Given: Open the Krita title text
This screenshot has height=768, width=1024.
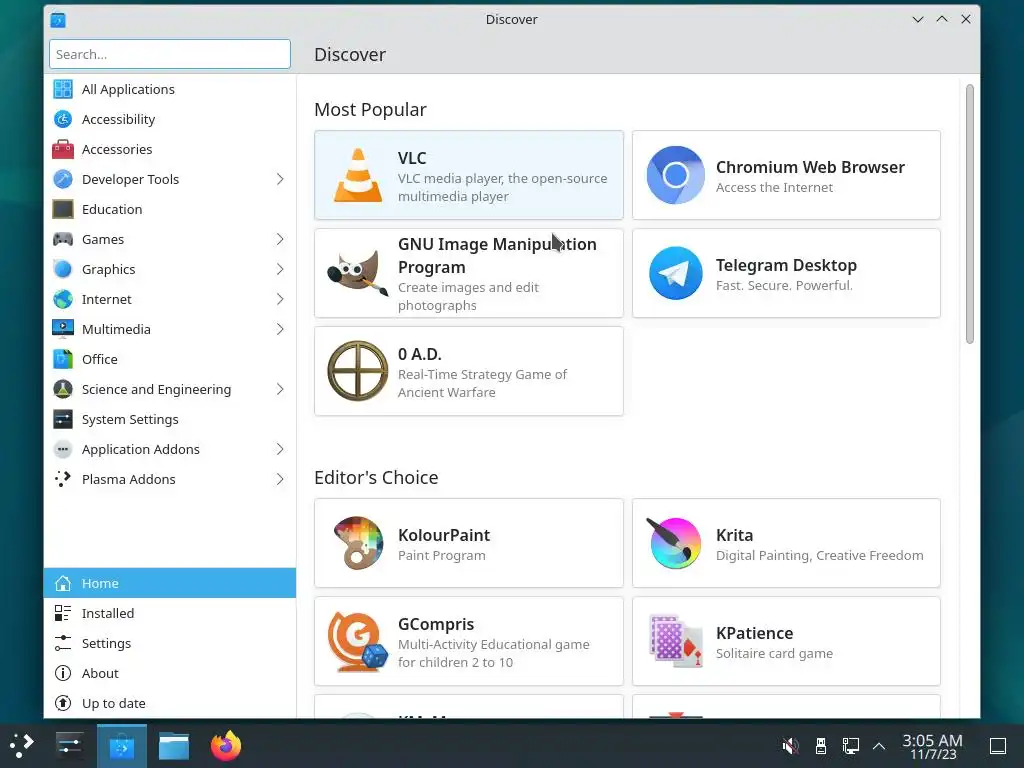Looking at the screenshot, I should pos(735,535).
